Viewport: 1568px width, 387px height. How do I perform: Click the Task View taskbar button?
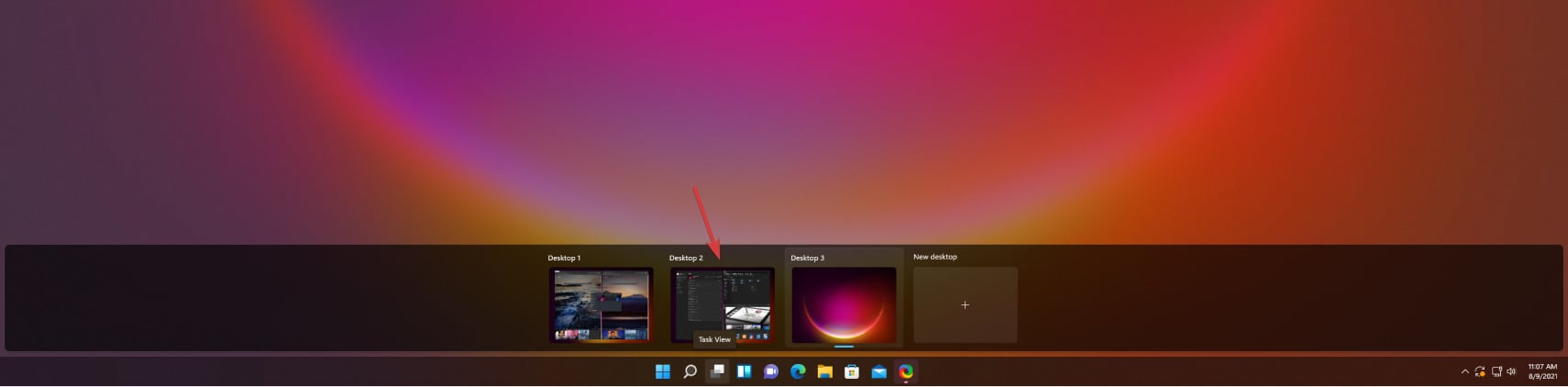(717, 371)
